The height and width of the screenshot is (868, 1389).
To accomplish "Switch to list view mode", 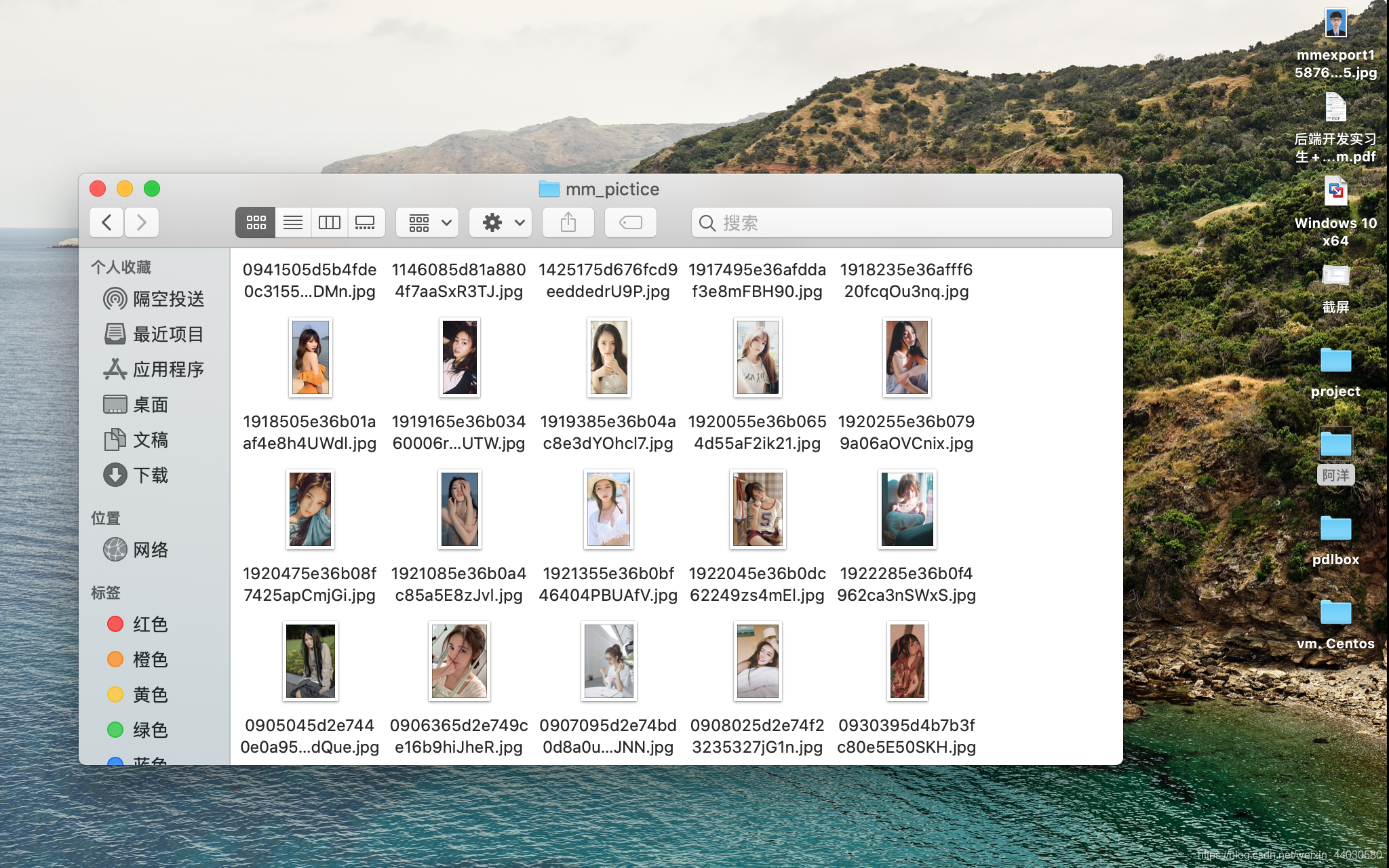I will click(293, 222).
